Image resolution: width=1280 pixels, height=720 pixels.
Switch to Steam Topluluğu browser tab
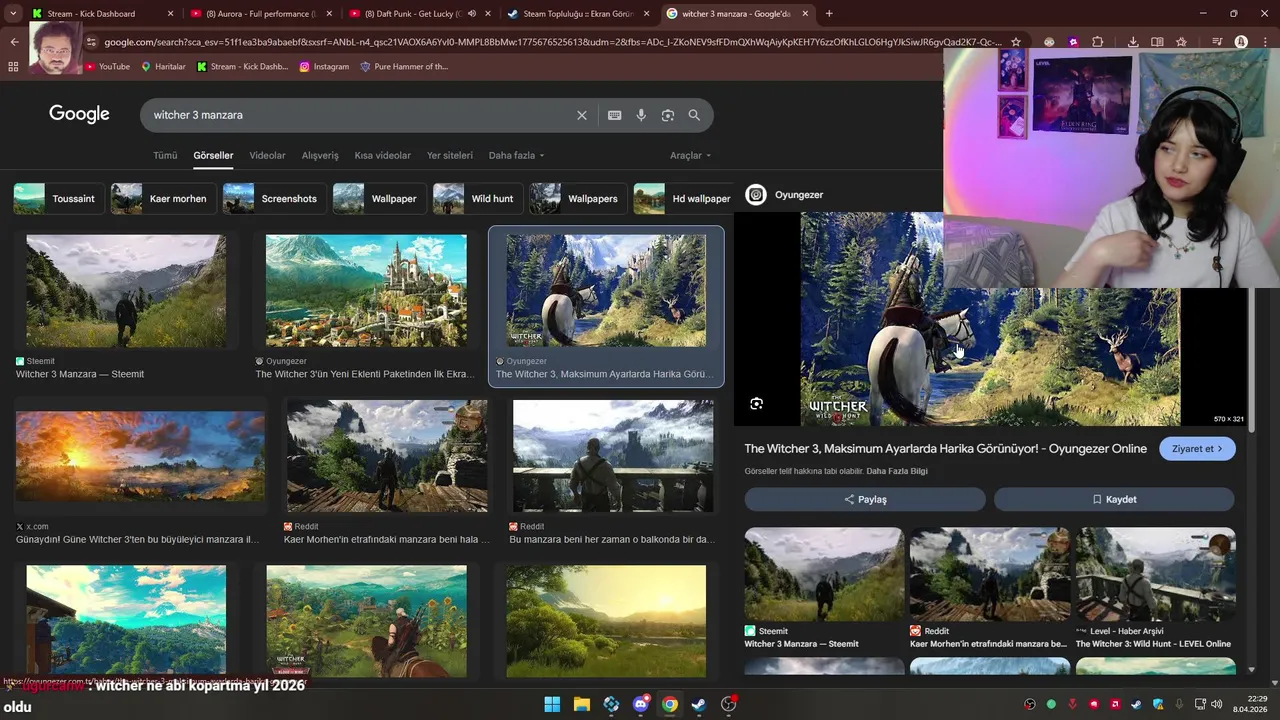(578, 14)
